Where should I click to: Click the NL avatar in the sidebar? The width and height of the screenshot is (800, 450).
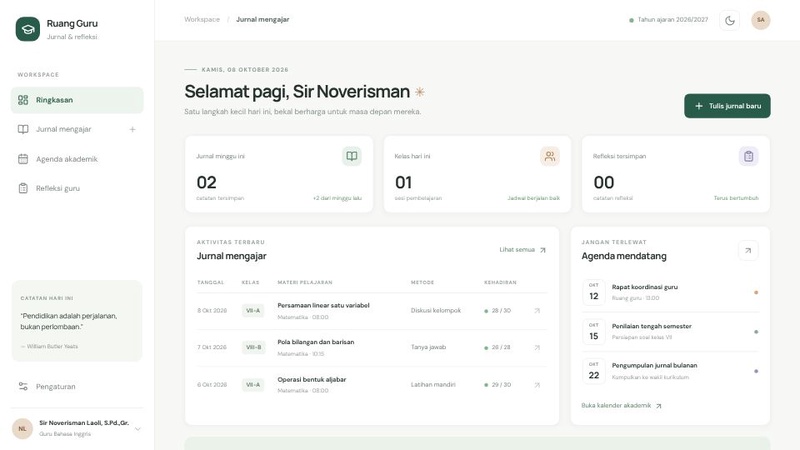(22, 429)
